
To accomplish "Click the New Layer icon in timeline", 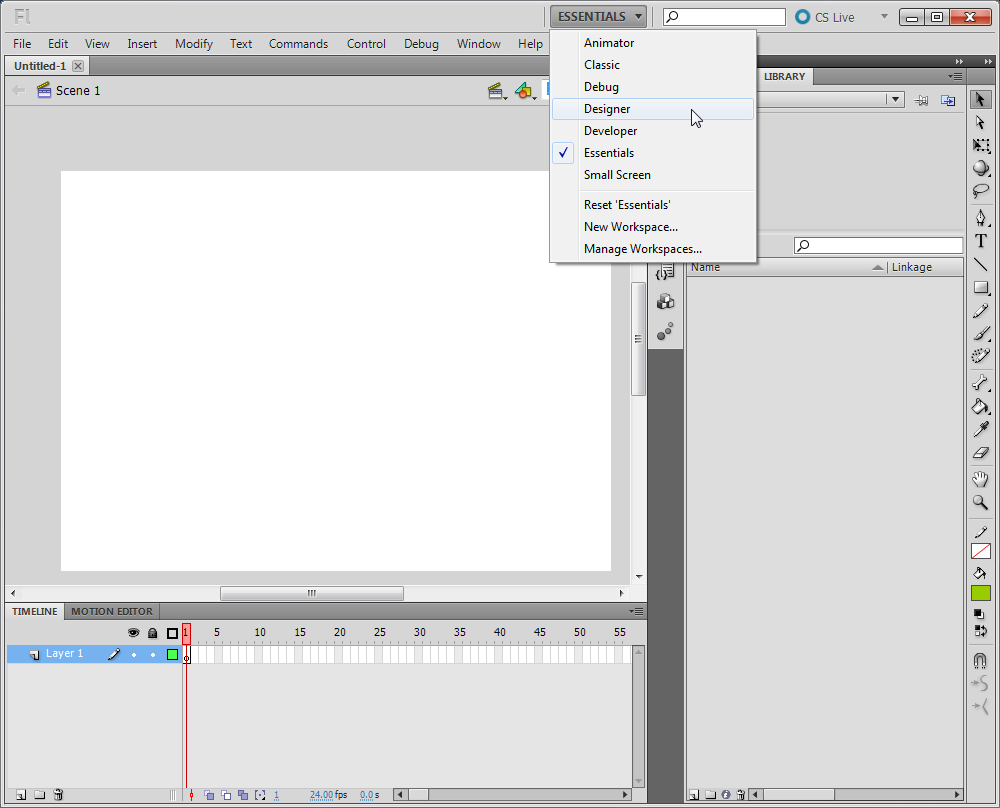I will [21, 795].
